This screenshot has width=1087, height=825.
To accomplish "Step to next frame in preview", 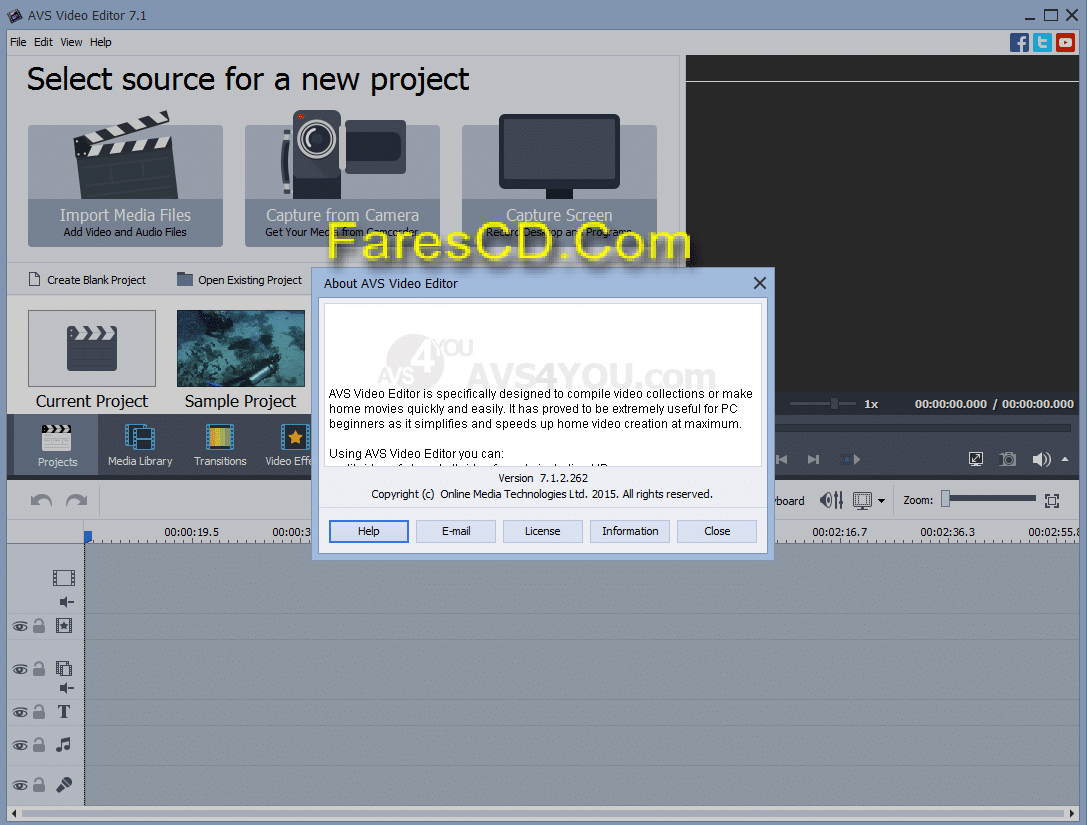I will point(814,459).
